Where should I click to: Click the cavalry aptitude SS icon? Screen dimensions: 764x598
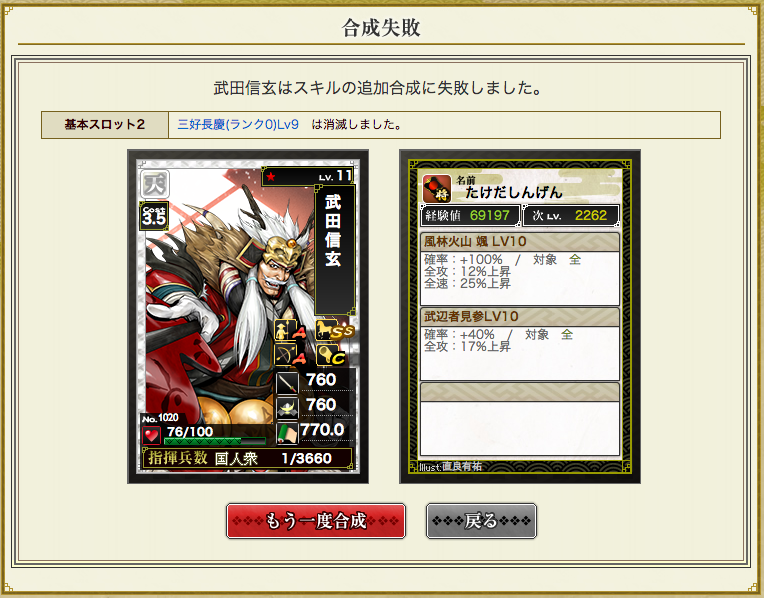click(x=334, y=331)
